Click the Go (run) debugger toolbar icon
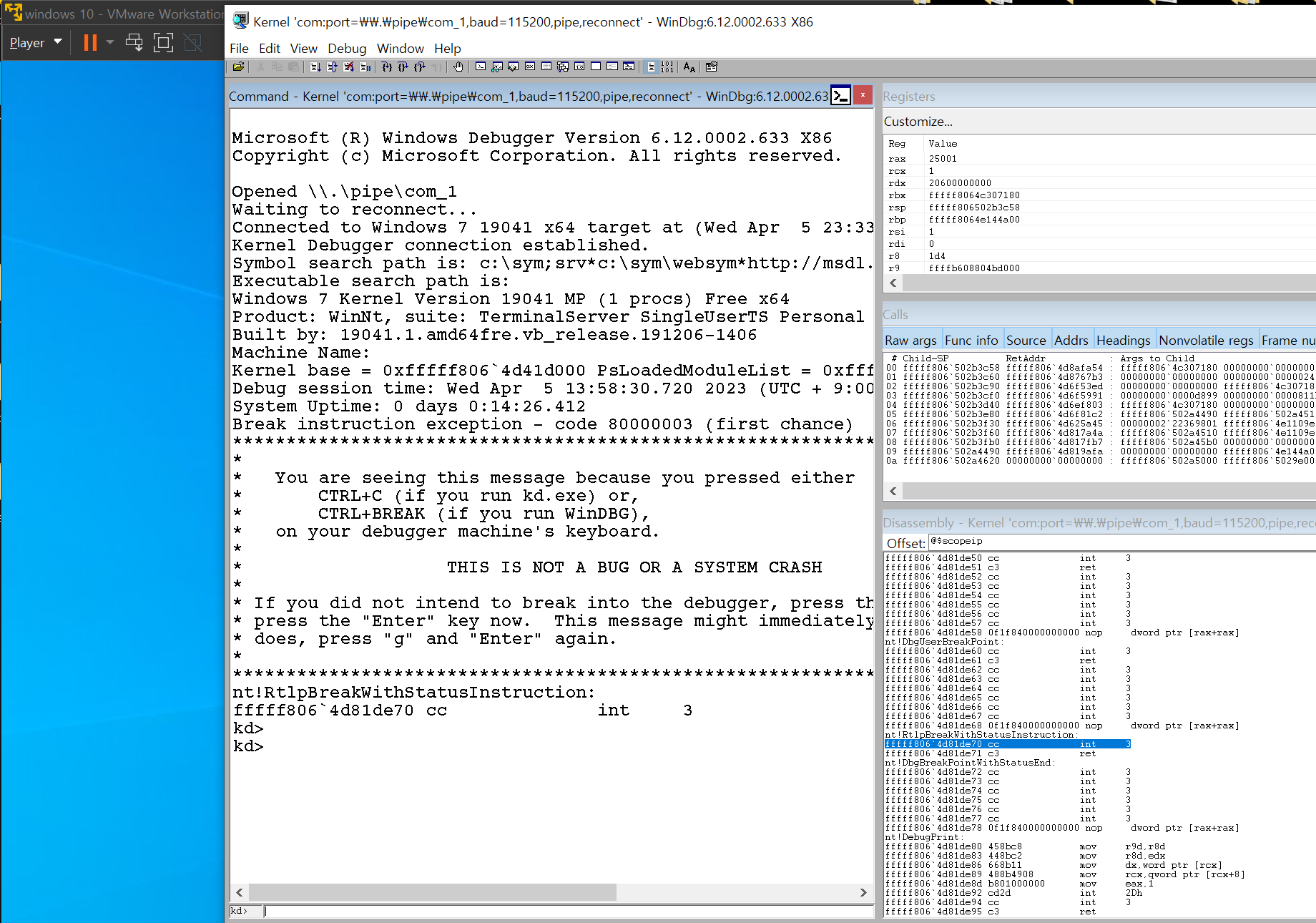The height and width of the screenshot is (923, 1316). (315, 67)
